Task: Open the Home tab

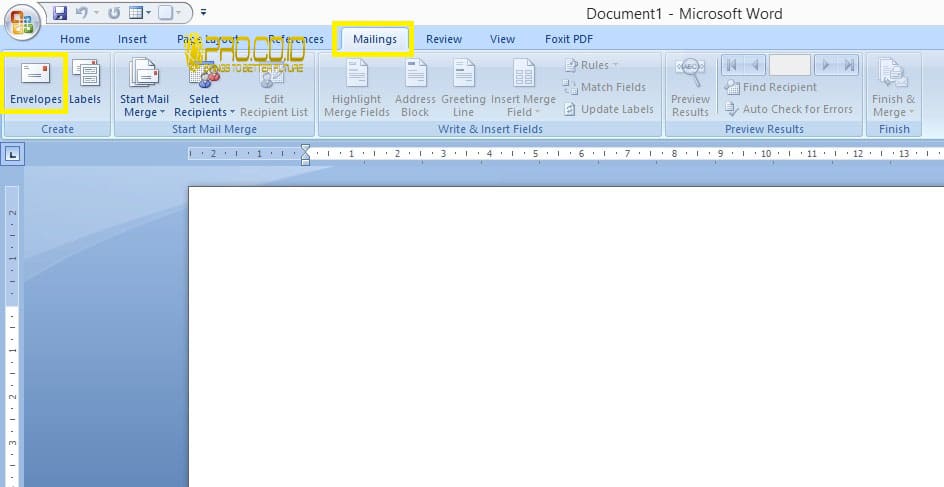Action: (x=75, y=39)
